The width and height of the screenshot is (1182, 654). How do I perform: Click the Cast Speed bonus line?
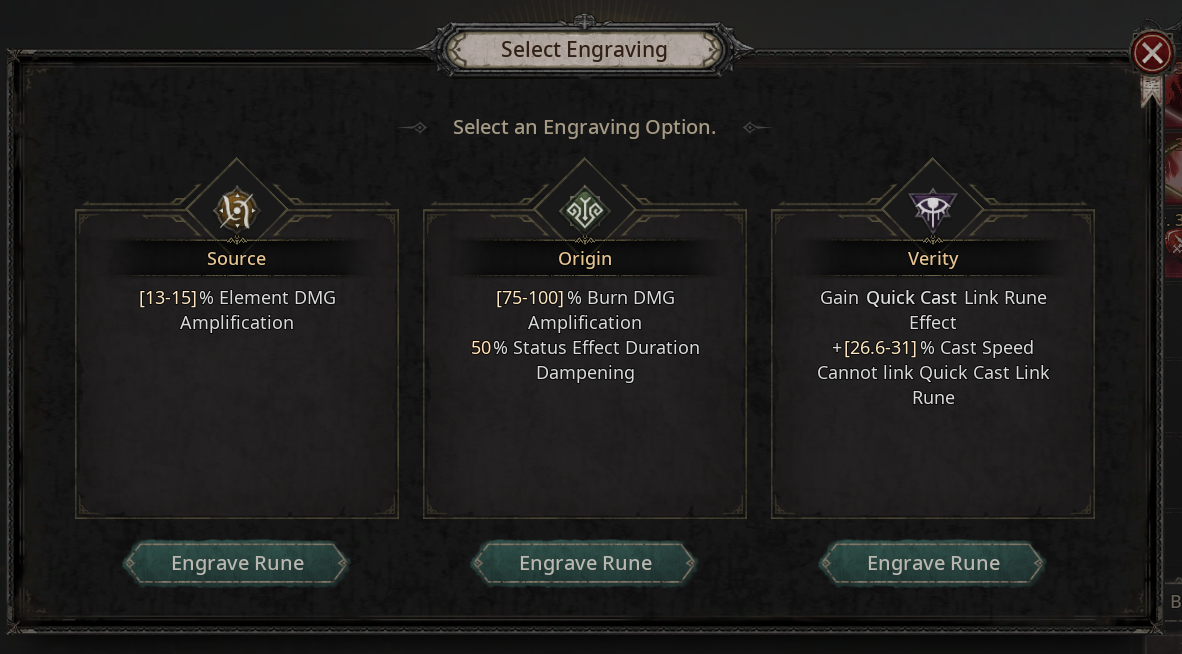click(933, 348)
